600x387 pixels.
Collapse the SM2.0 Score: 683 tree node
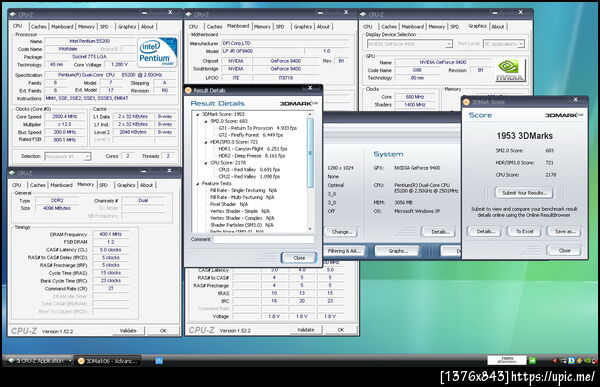[x=205, y=121]
